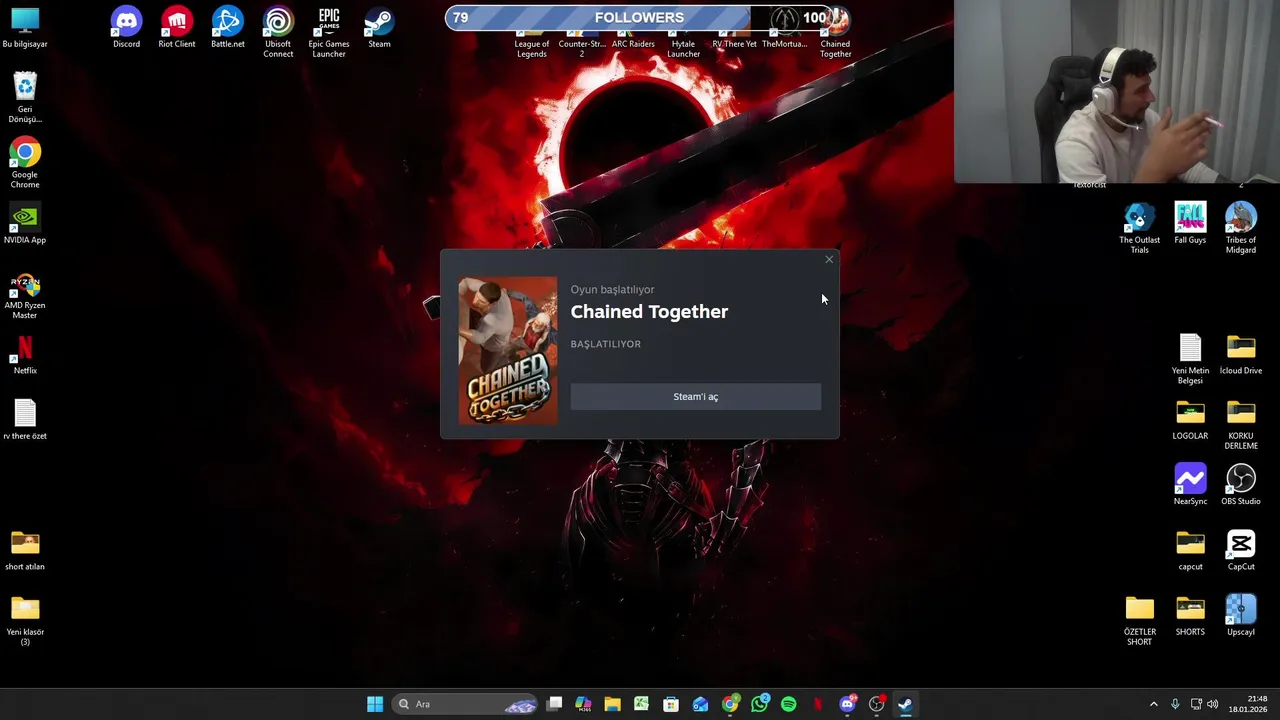The image size is (1280, 720).
Task: Select the "short atılan" folder
Action: pos(25,551)
